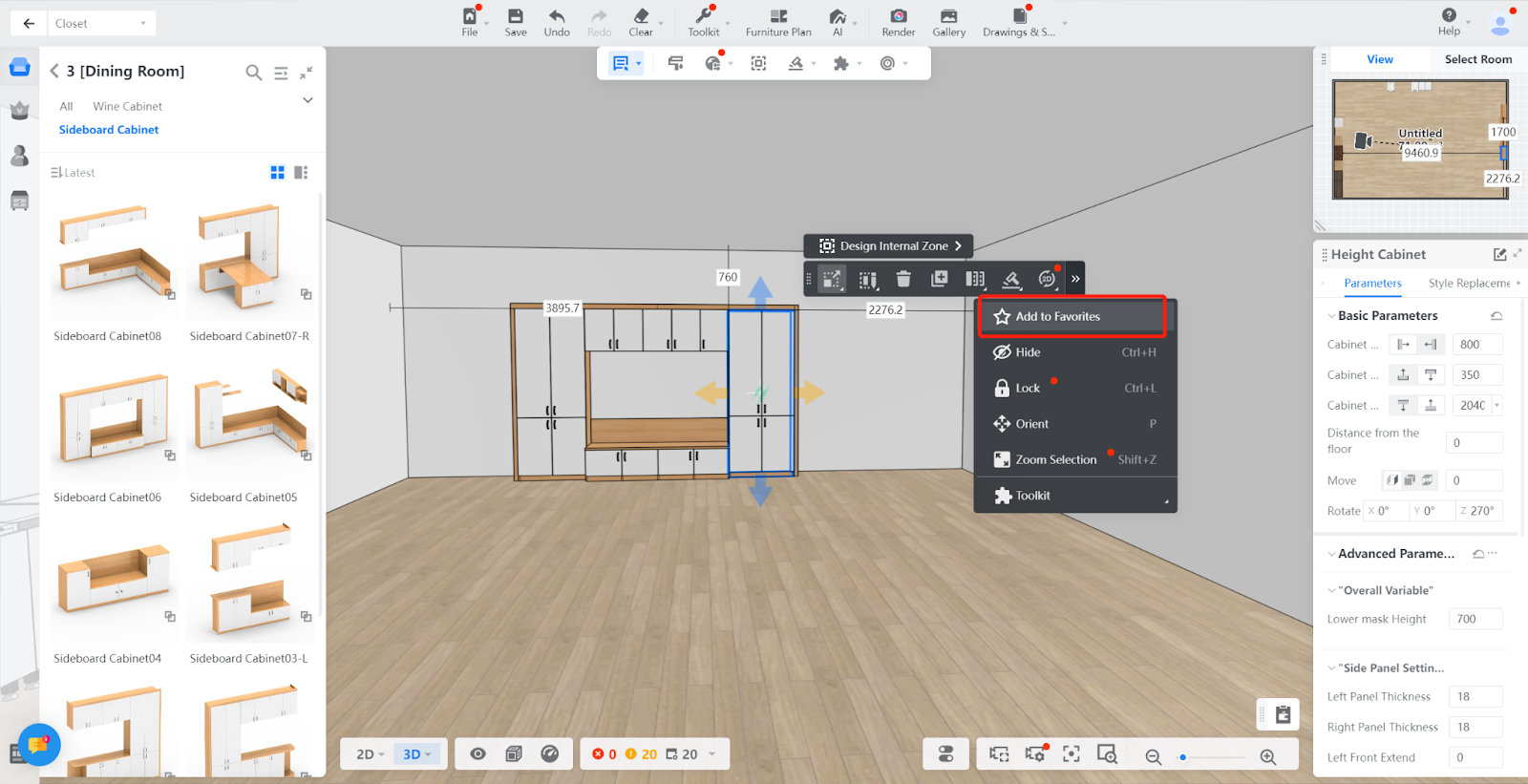This screenshot has width=1528, height=784.
Task: Open the orange chat support bubble
Action: click(38, 744)
